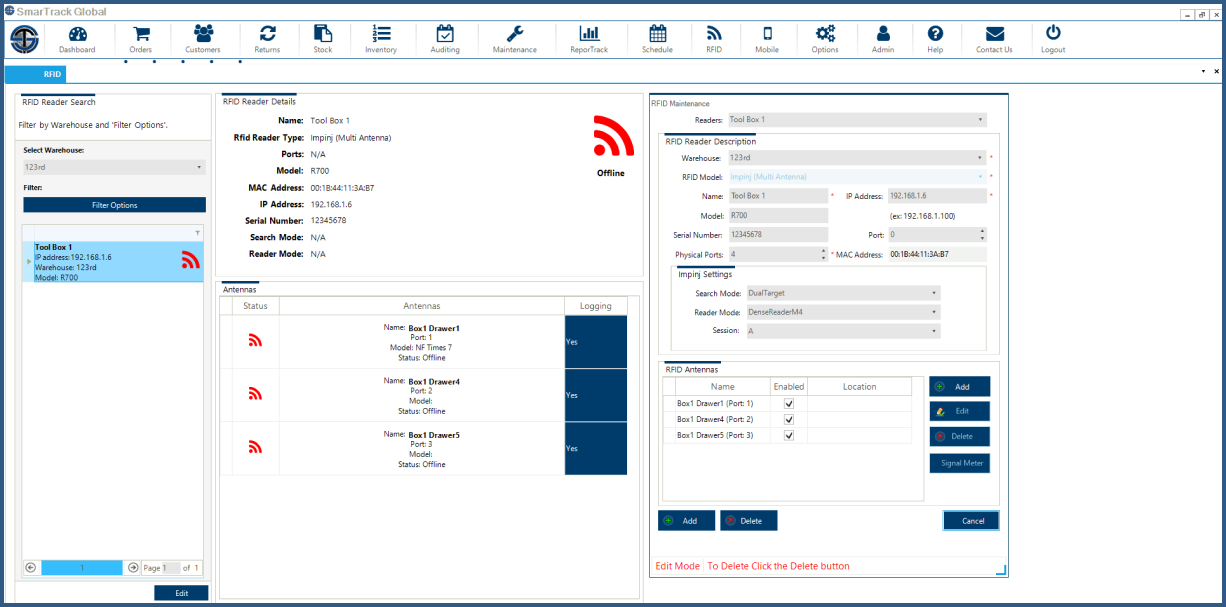The height and width of the screenshot is (607, 1226).
Task: Open the Dashboard module
Action: [x=77, y=39]
